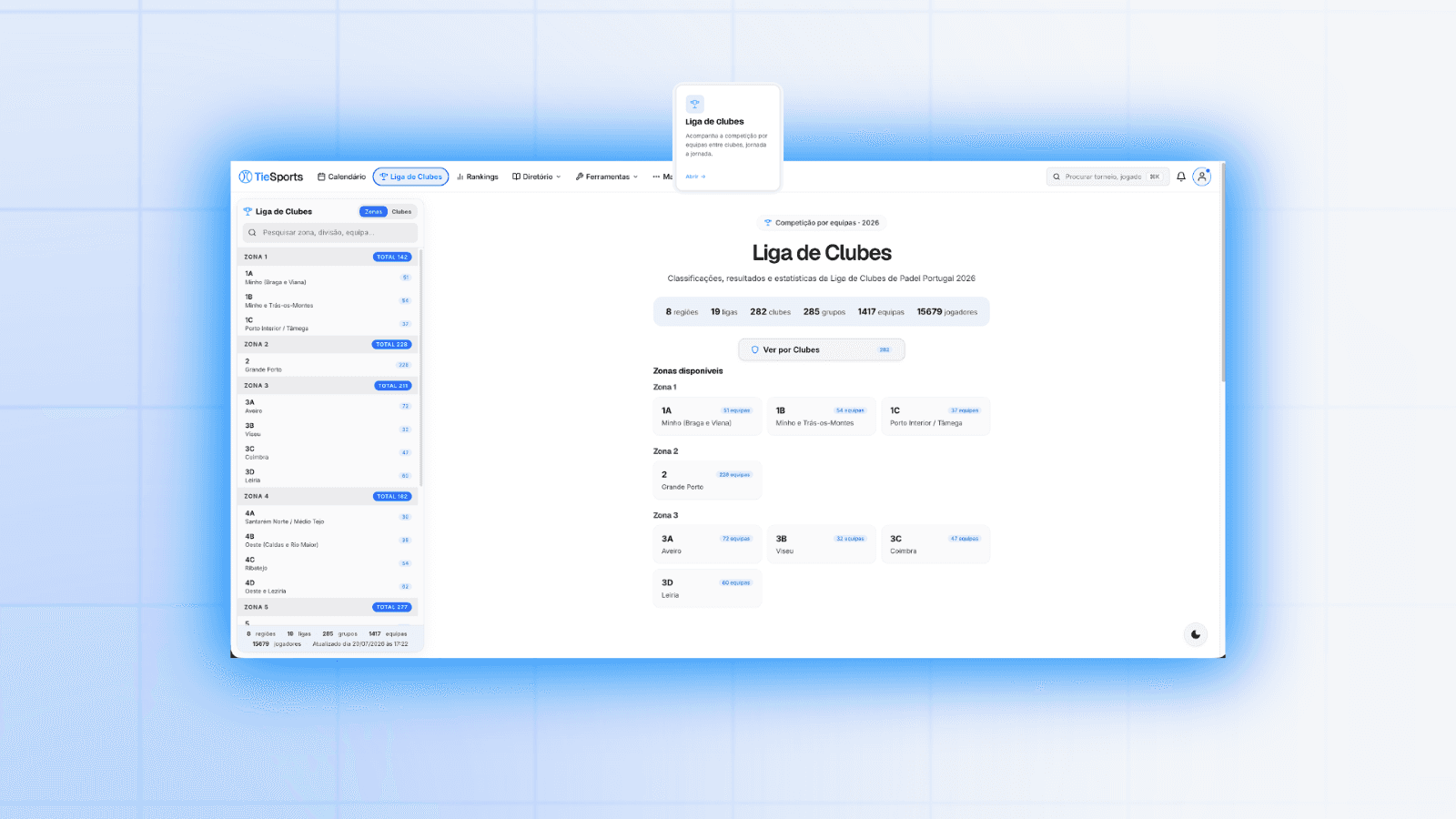This screenshot has height=819, width=1456.
Task: Click trophy icon in Liga de Clubes popup card
Action: 695,104
